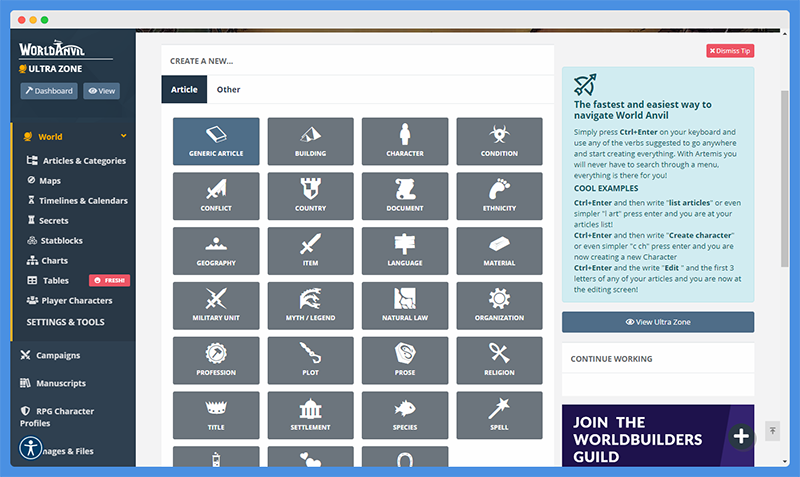Create a Conflict article
Image resolution: width=800 pixels, height=477 pixels.
coord(216,196)
